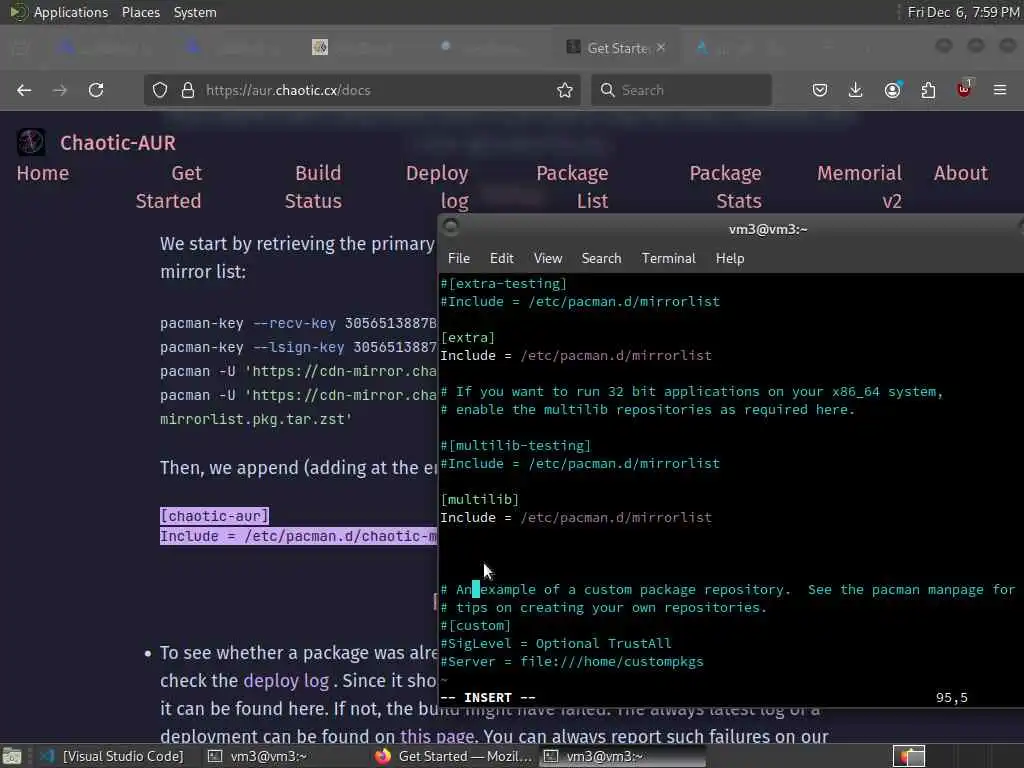Click the -- INSERT -- status text
The height and width of the screenshot is (768, 1024).
click(x=488, y=697)
